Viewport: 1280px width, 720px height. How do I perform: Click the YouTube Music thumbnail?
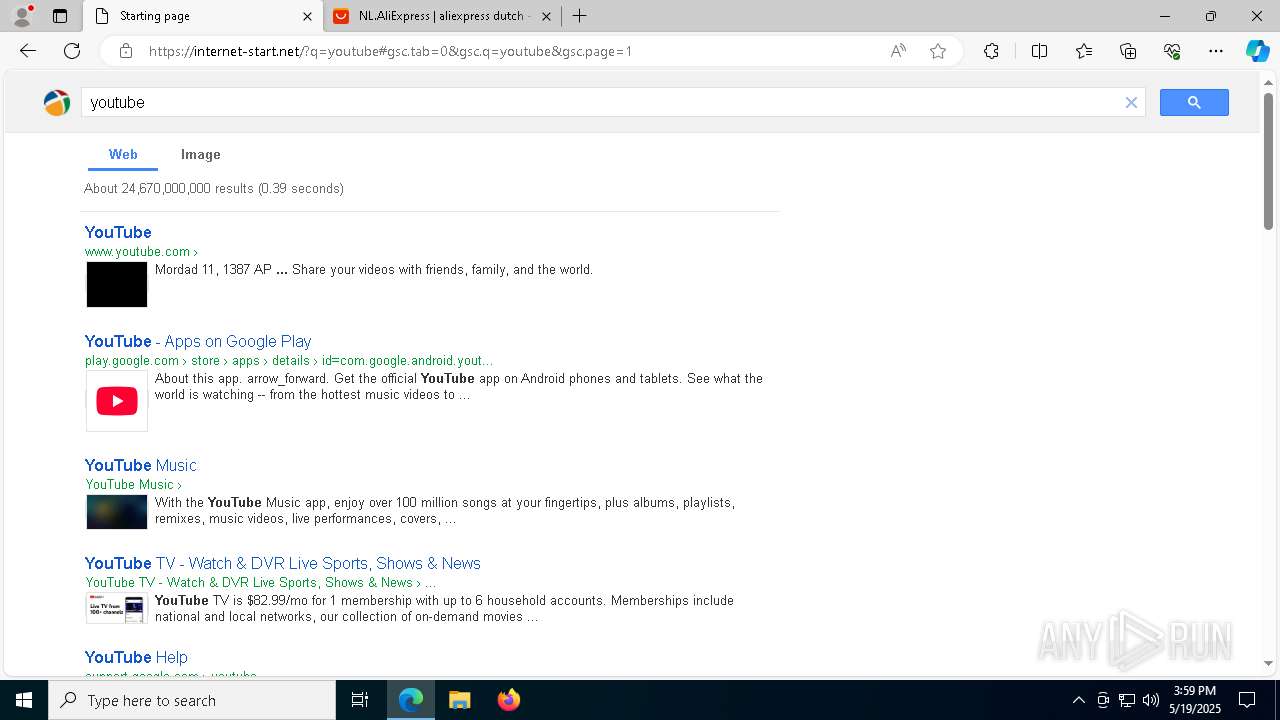tap(117, 512)
